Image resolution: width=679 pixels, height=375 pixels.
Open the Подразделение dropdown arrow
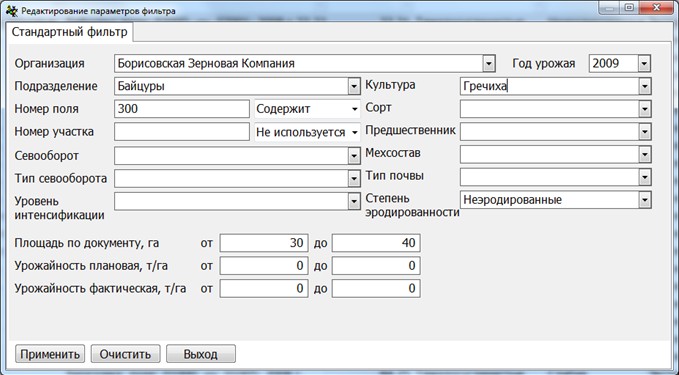pos(354,86)
